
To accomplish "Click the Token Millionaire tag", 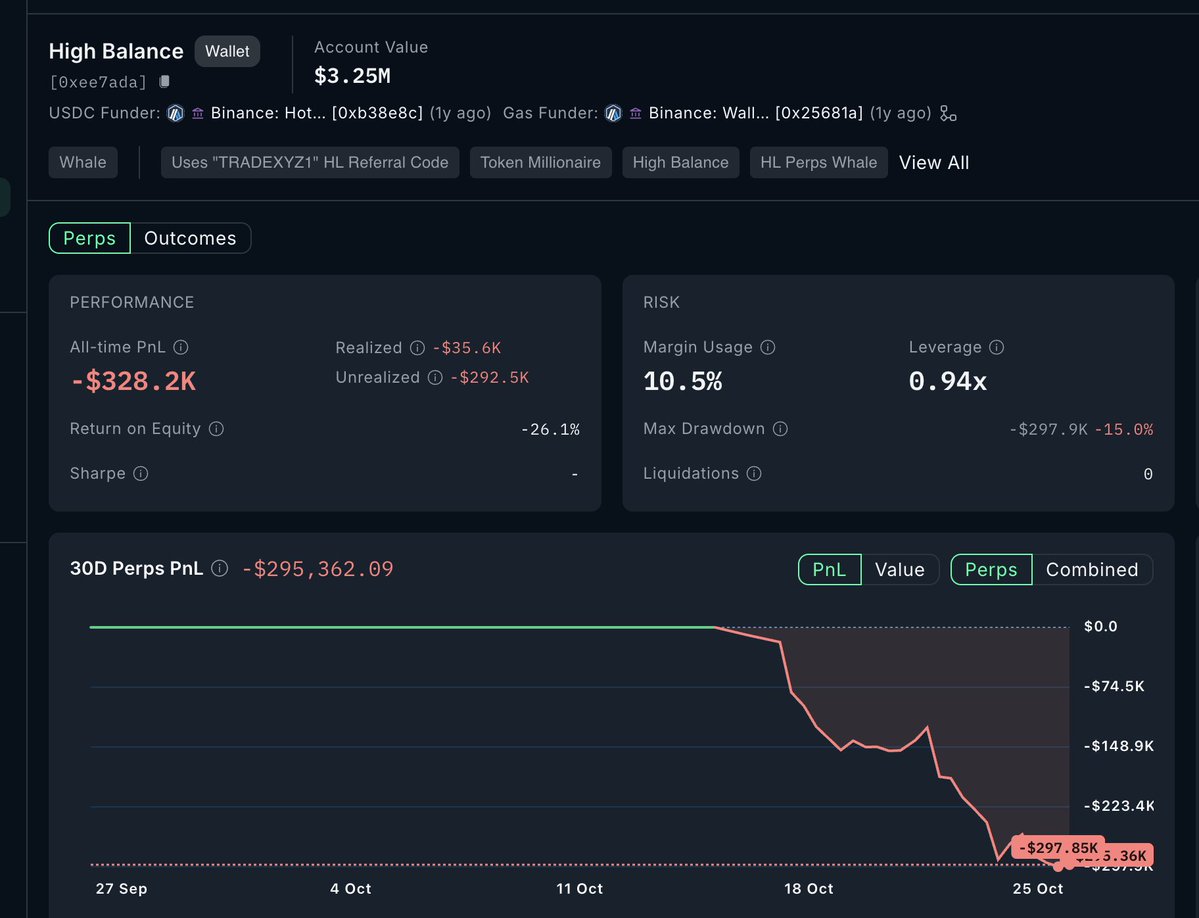I will pyautogui.click(x=541, y=162).
